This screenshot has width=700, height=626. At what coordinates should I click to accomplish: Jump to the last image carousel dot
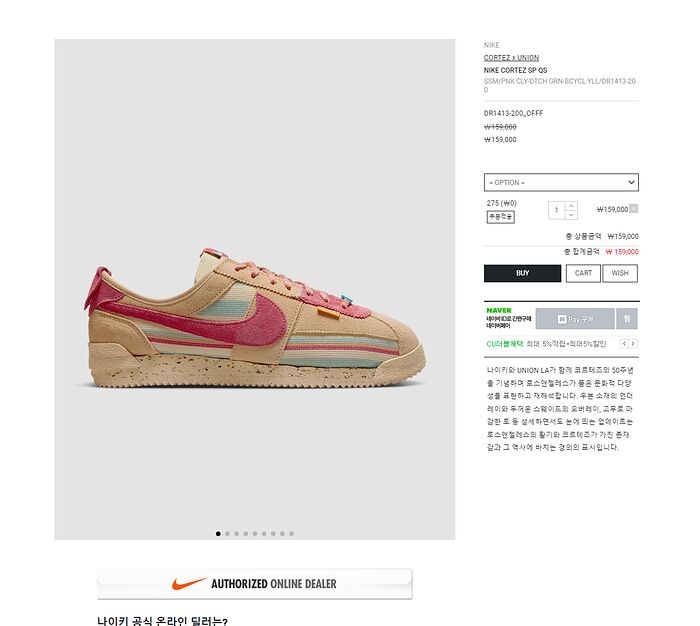point(292,534)
